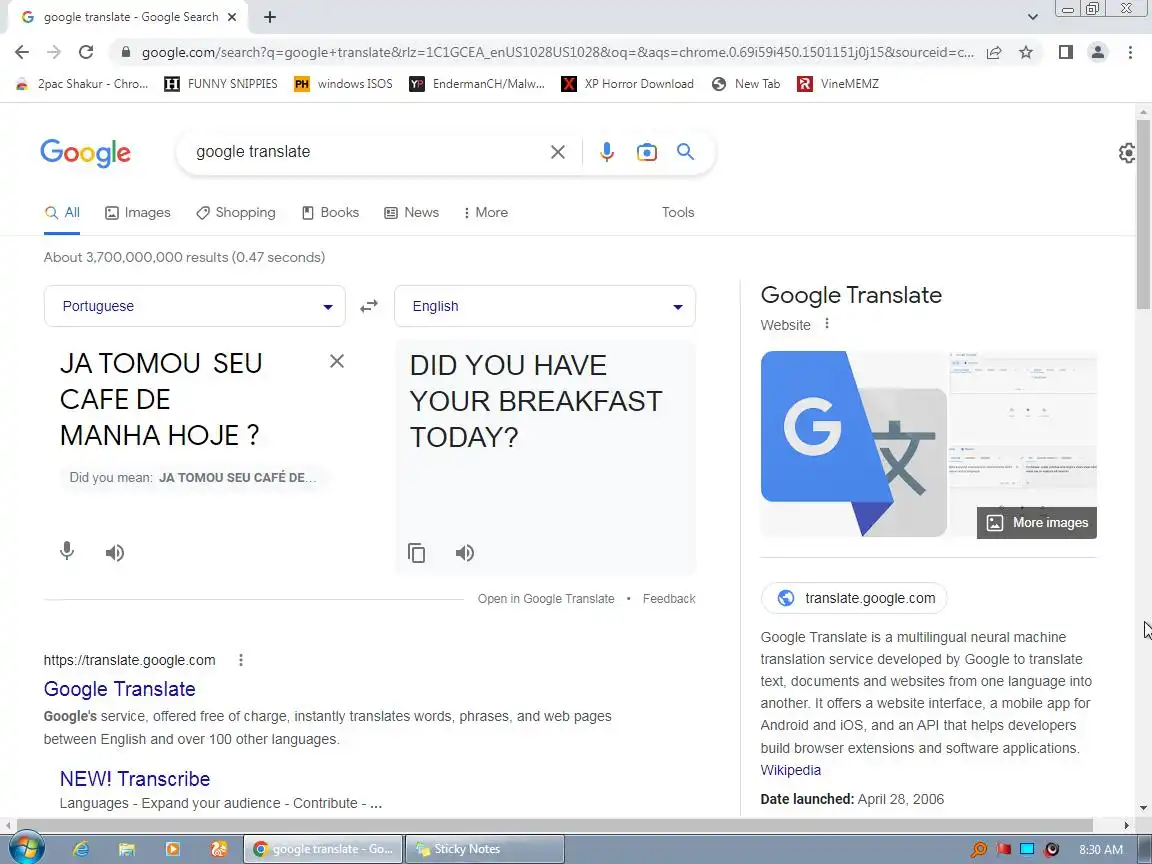Screen dimensions: 1152x864
Task: Open Google quick settings gear
Action: pos(1127,153)
